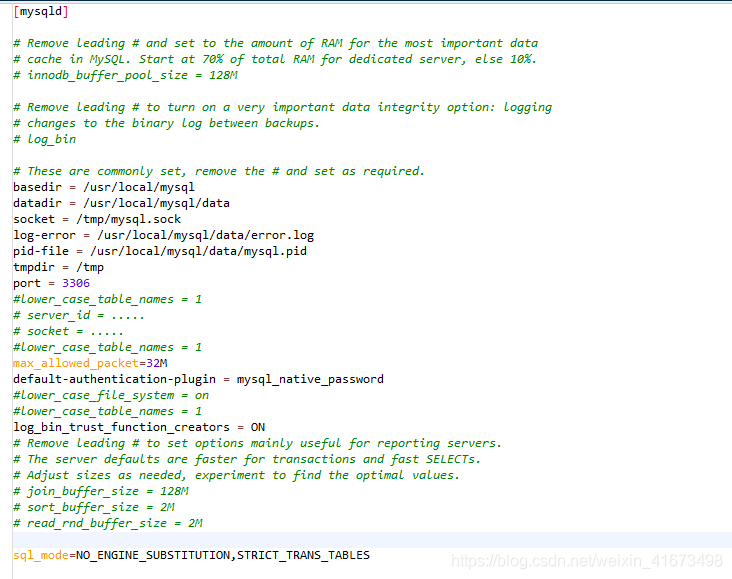Click the 'socket = /tmp/mysql.sock' line

pyautogui.click(x=97, y=219)
